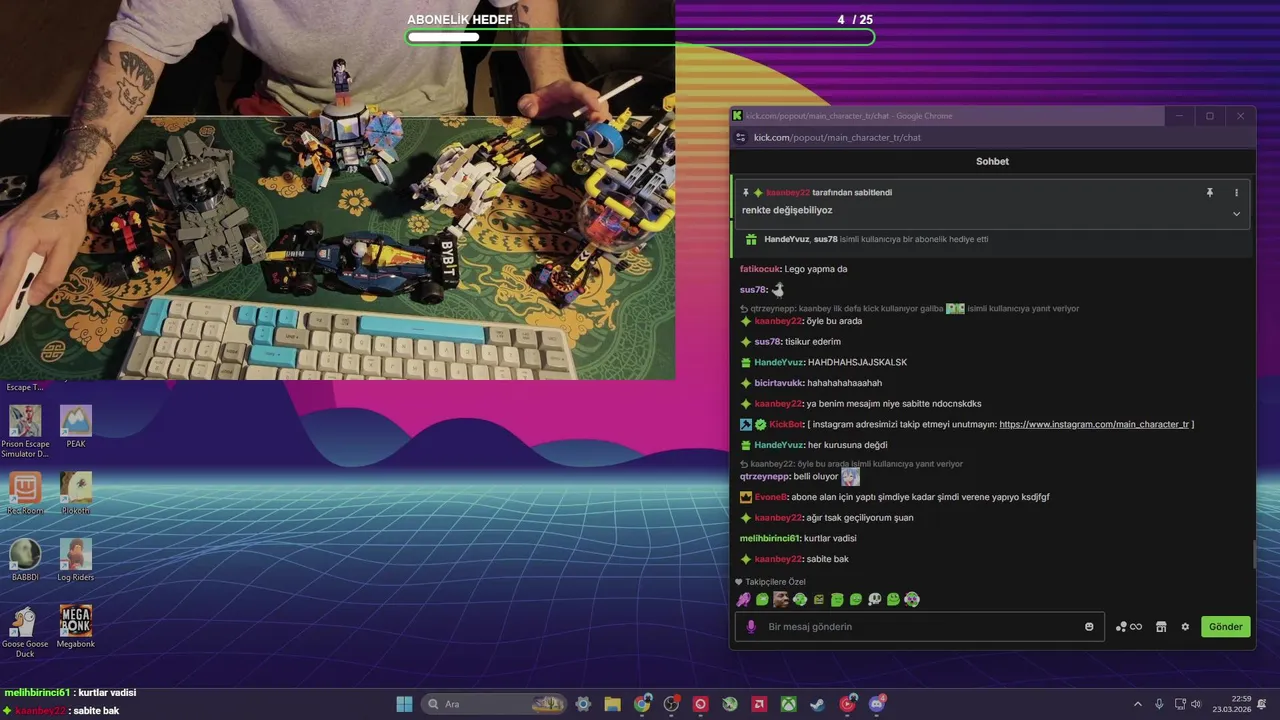This screenshot has height=720, width=1280.
Task: Click the 'kurtlar vadisi' chat message
Action: click(830, 538)
